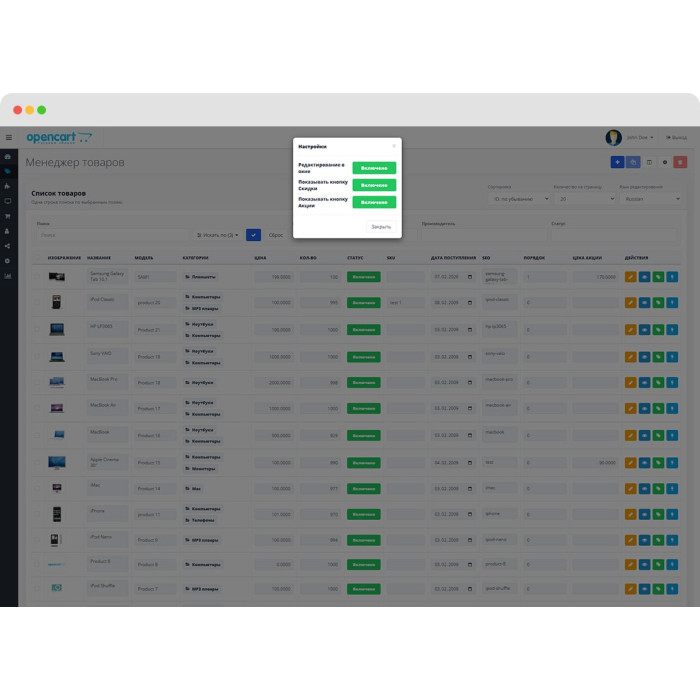Click the blue eye view icon for iPod Classic
700x700 pixels.
[644, 303]
